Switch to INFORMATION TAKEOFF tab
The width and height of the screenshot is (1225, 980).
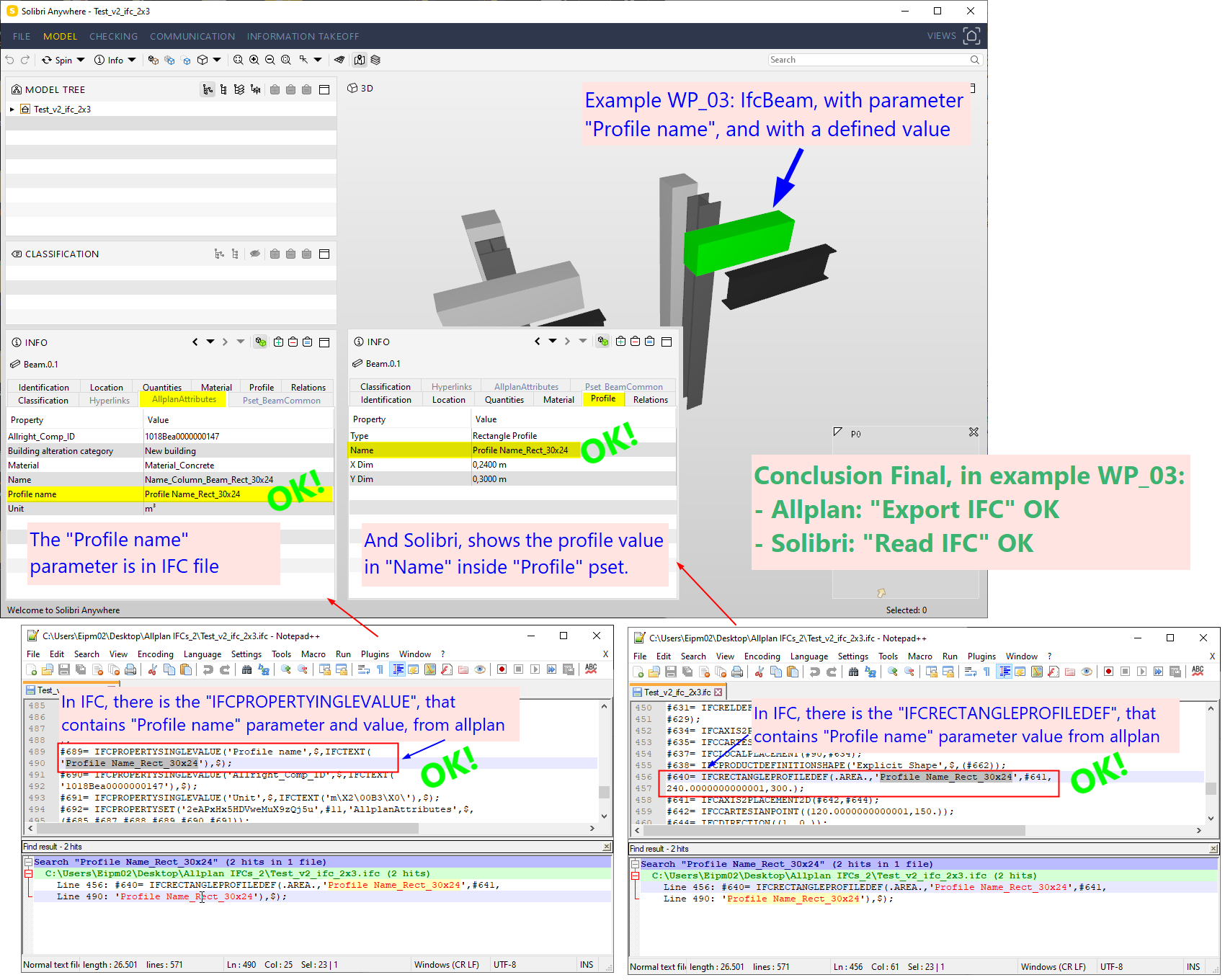(303, 36)
